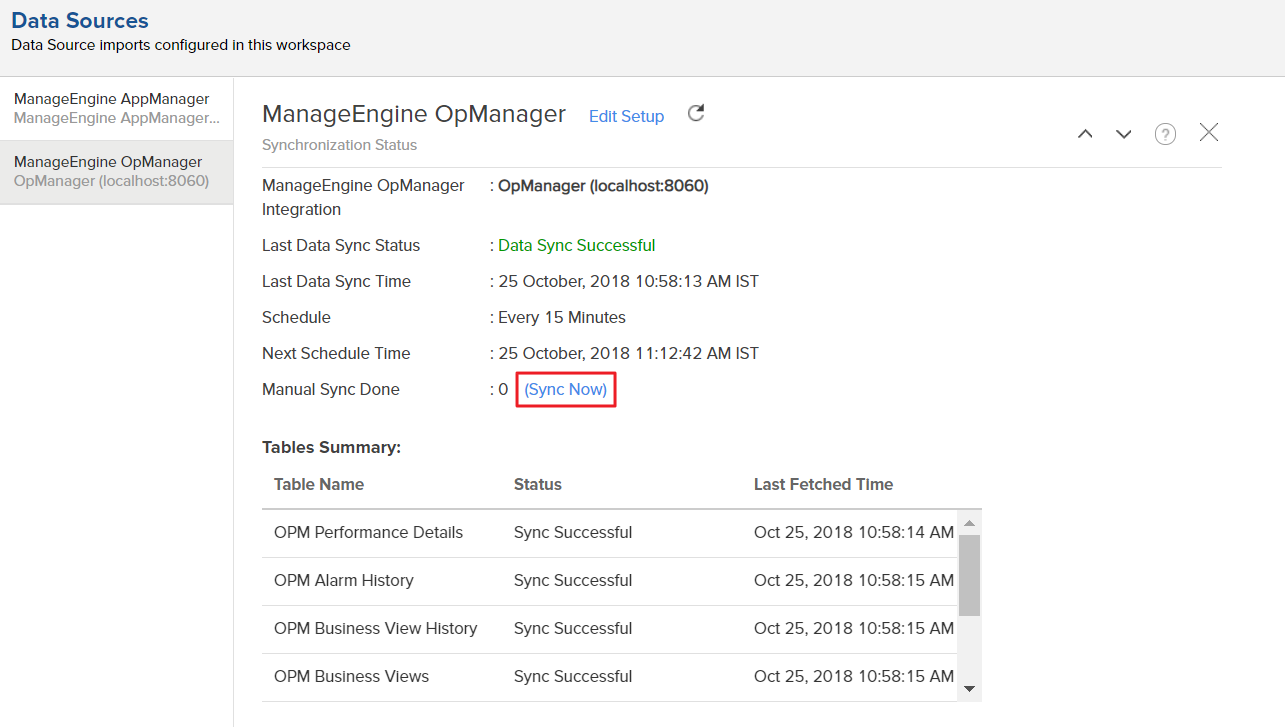Click the Schedule field label
Viewport: 1285px width, 727px height.
click(x=296, y=317)
